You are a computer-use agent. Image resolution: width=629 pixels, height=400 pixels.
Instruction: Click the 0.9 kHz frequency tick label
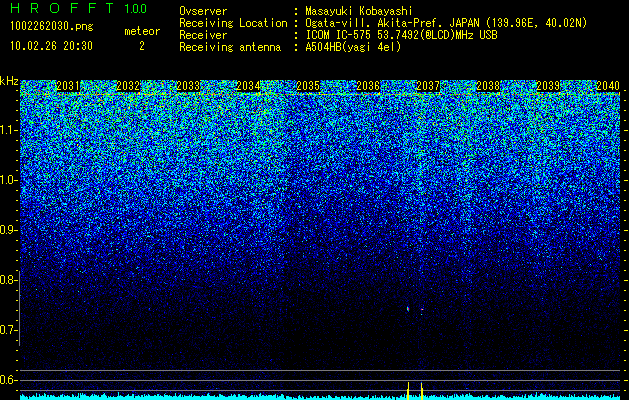click(8, 230)
